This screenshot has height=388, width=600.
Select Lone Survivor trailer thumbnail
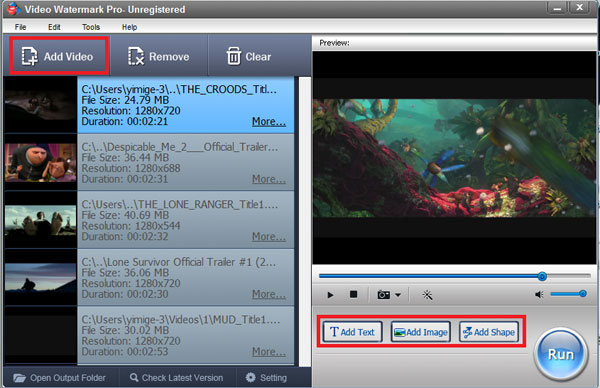click(40, 278)
